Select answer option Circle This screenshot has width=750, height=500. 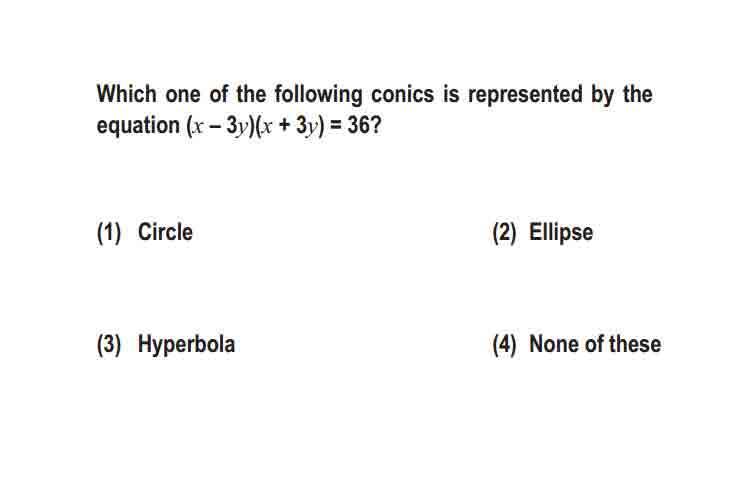(x=165, y=232)
